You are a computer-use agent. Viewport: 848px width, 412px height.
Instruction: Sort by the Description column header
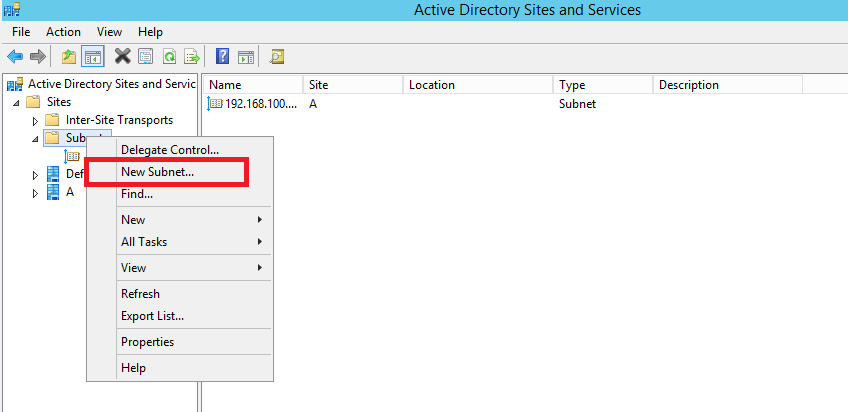click(728, 85)
